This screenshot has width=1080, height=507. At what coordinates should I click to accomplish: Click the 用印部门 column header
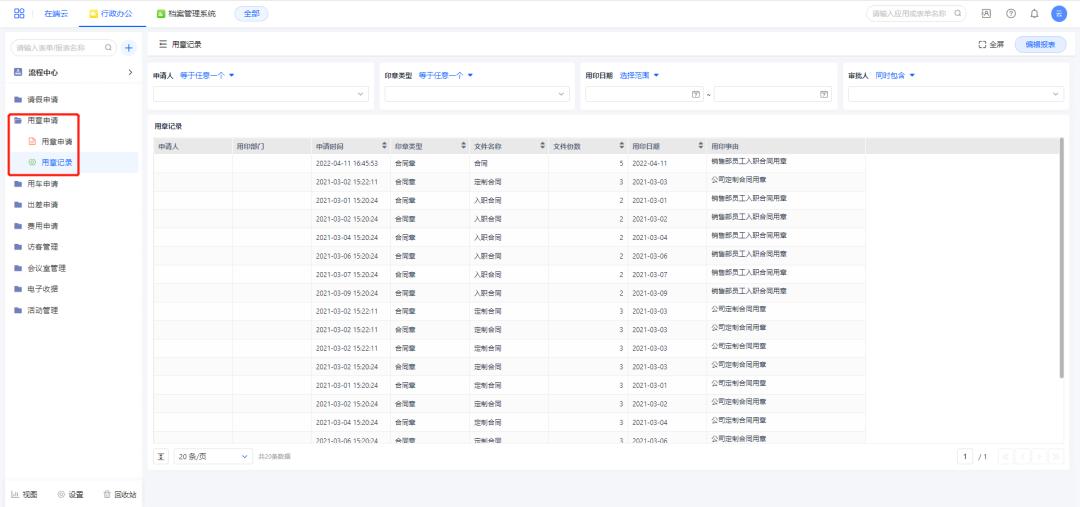[272, 146]
